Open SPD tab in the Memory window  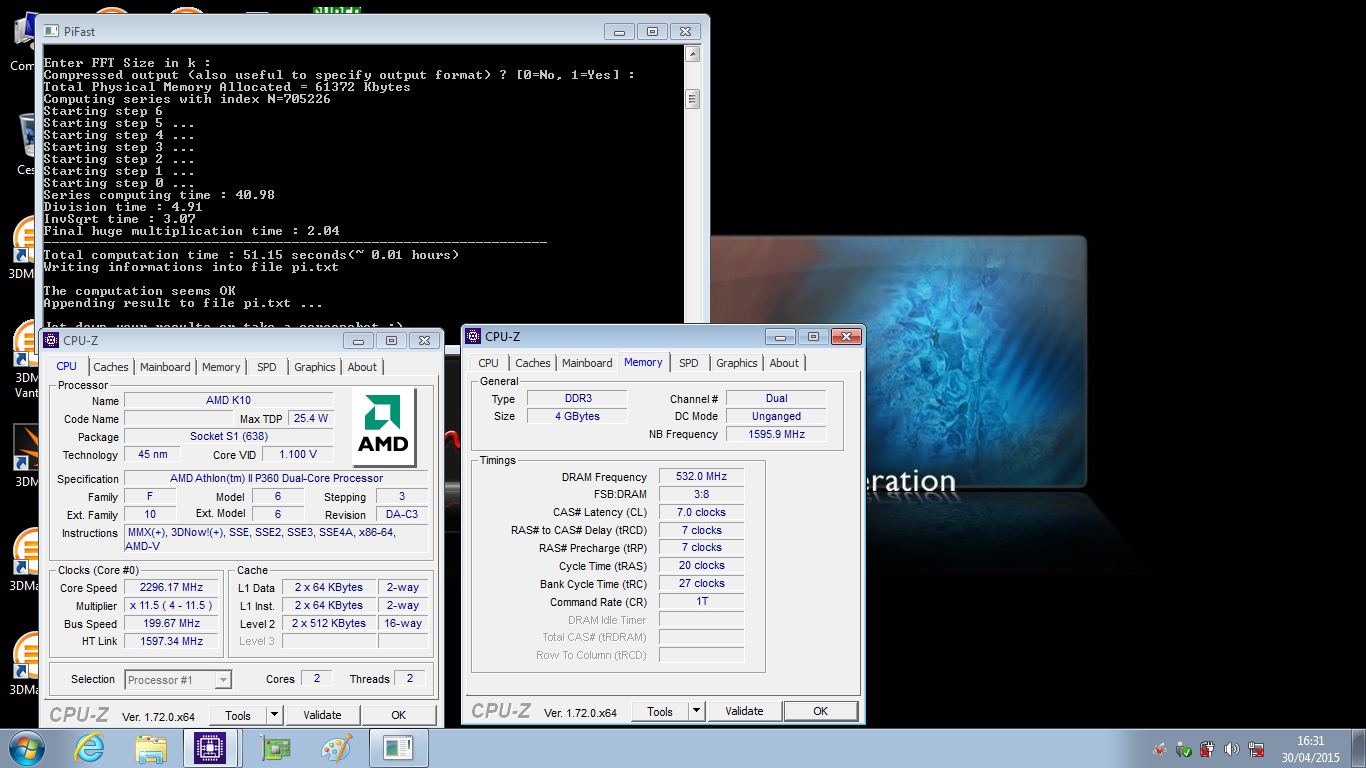(x=689, y=363)
